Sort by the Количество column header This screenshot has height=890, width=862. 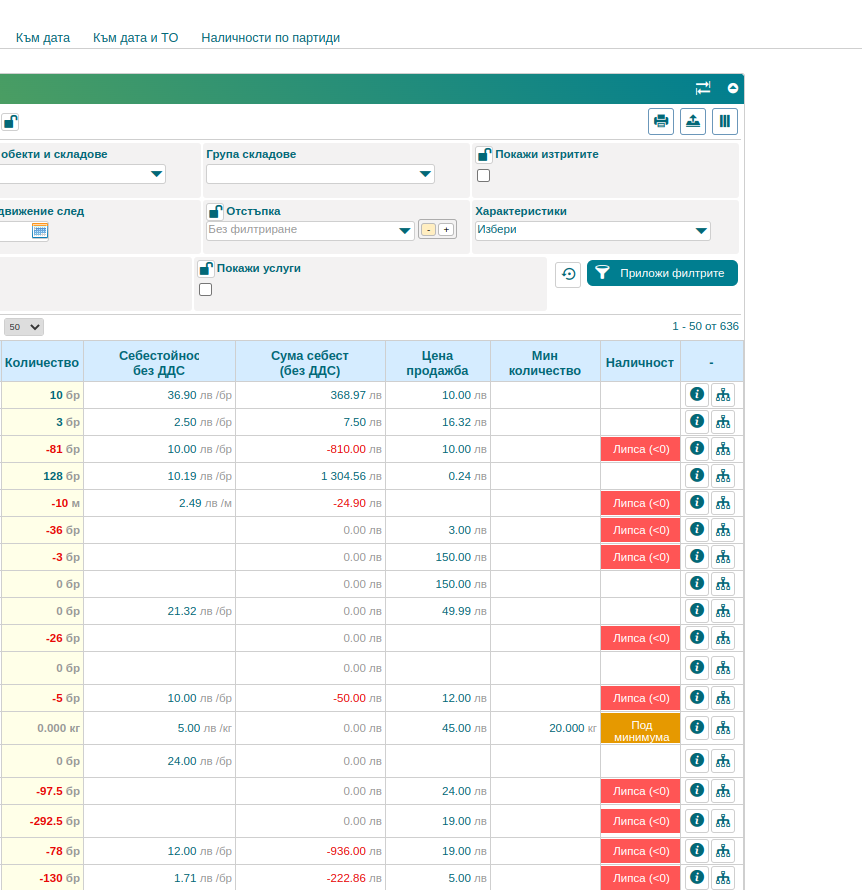(x=42, y=363)
